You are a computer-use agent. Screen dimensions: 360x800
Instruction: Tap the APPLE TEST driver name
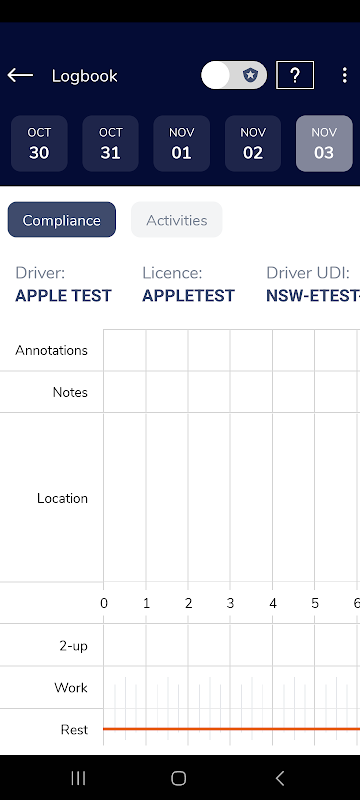coord(63,295)
